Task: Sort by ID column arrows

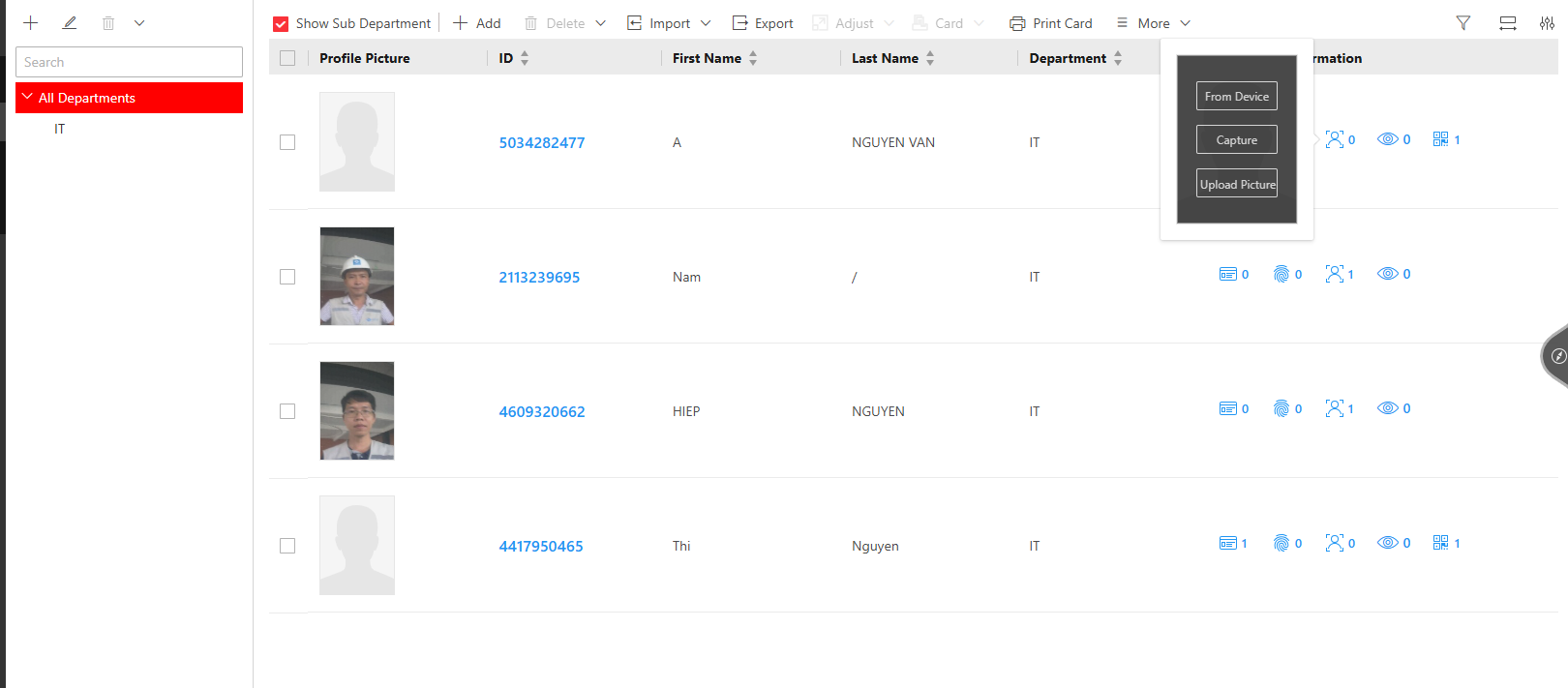Action: (x=525, y=58)
